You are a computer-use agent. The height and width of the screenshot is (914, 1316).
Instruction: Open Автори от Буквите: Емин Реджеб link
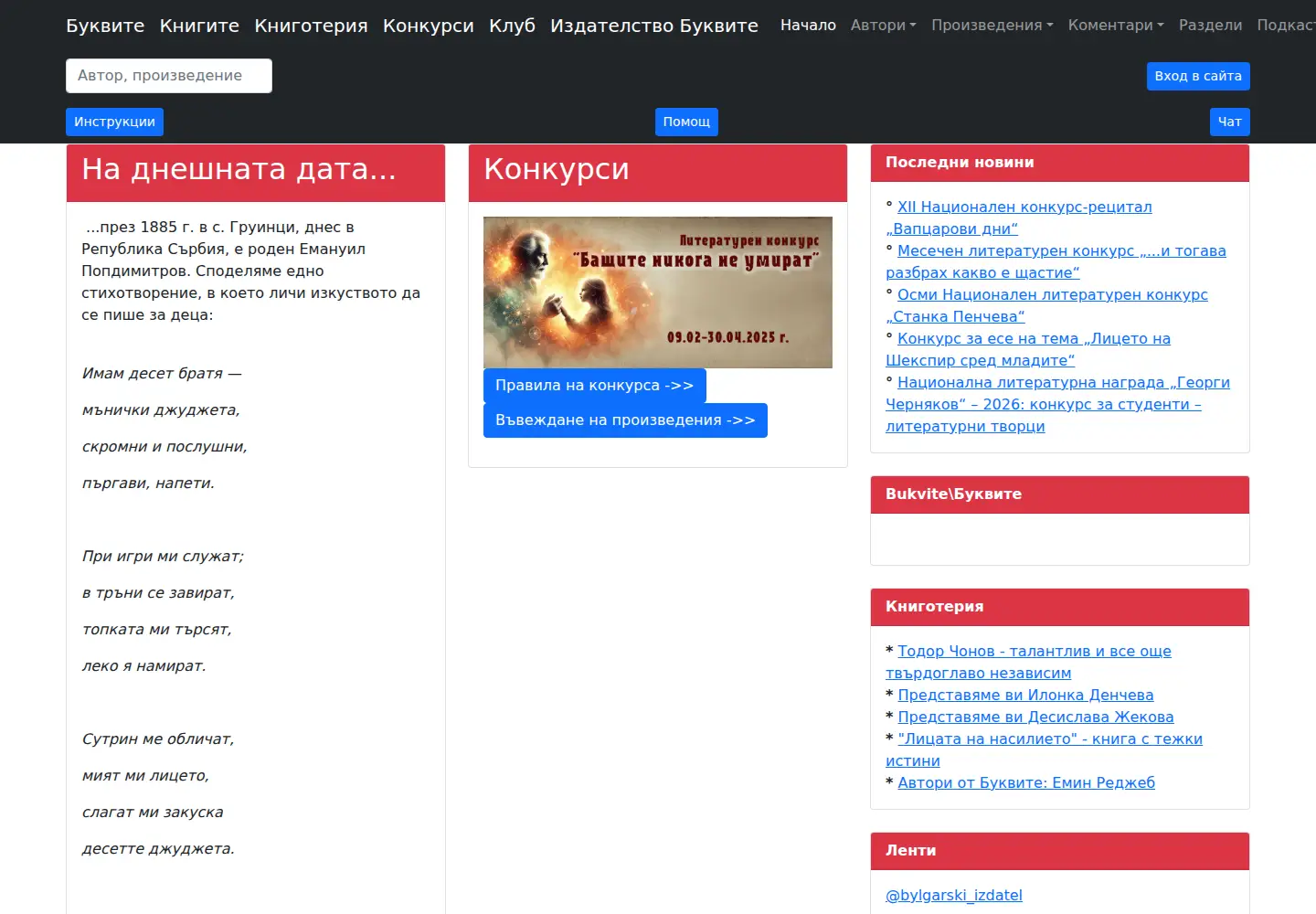(1026, 782)
